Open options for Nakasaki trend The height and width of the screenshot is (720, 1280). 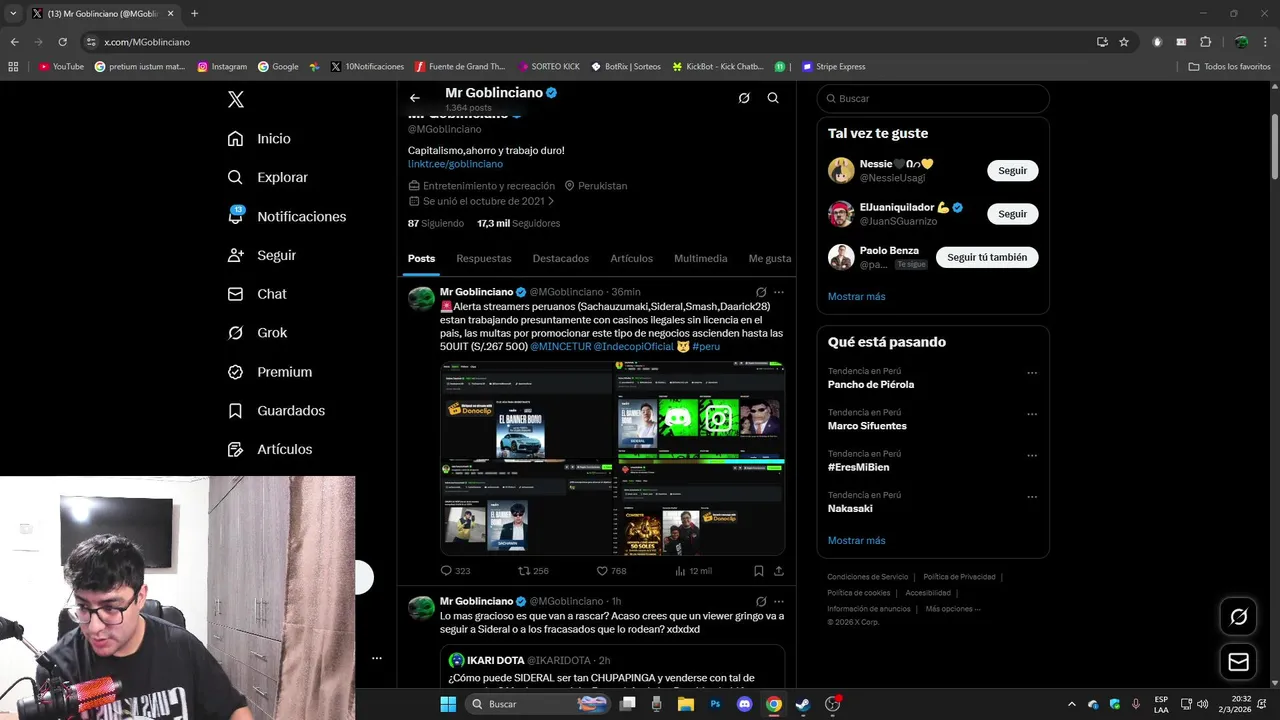coord(1032,497)
